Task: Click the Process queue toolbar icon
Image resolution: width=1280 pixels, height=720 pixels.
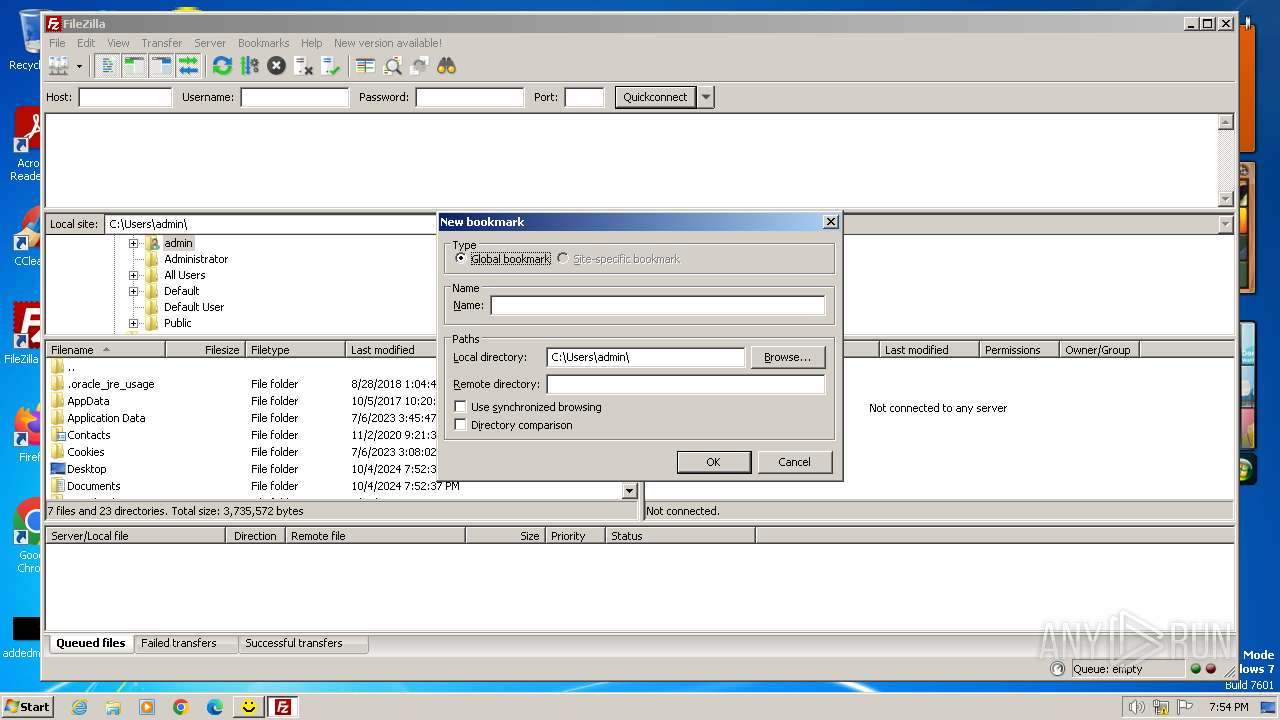Action: tap(249, 66)
